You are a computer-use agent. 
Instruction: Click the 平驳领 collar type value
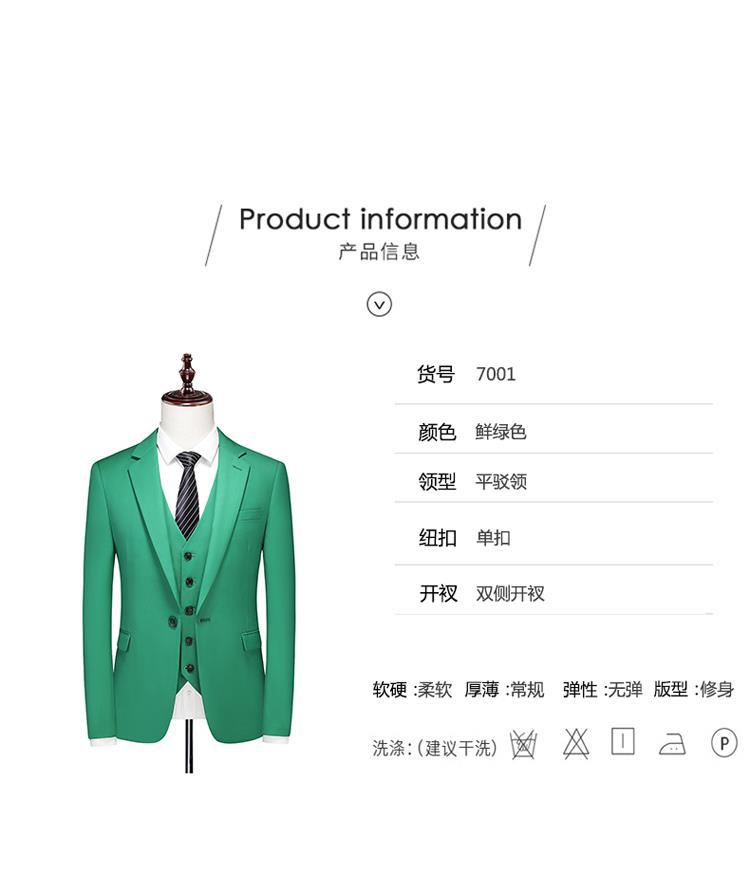click(x=501, y=481)
